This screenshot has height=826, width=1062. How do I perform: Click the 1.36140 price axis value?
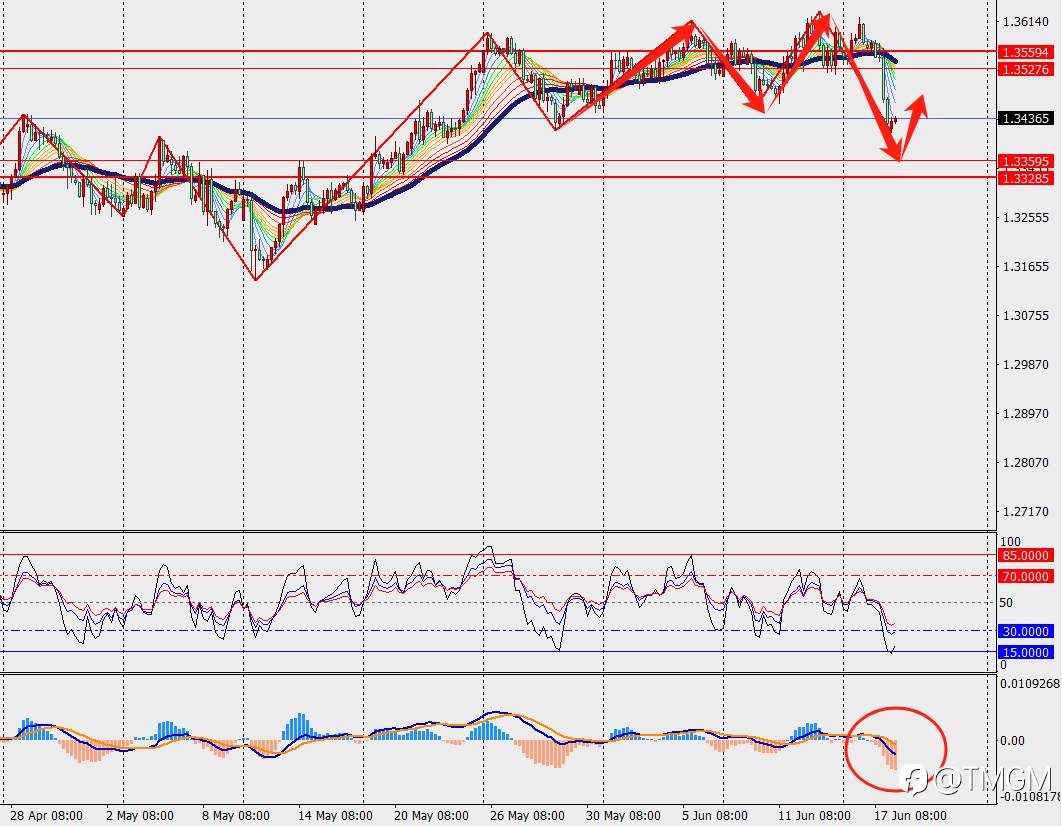pos(1025,22)
